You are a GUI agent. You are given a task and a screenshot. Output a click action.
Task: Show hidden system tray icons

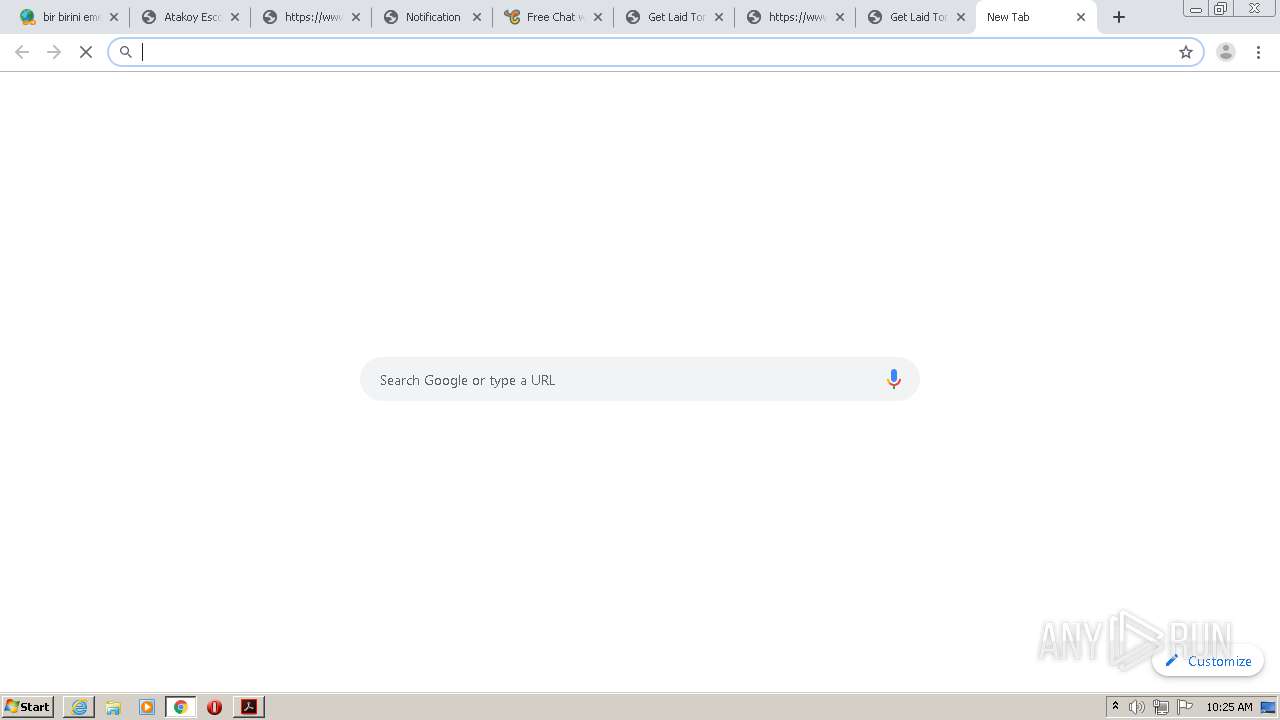coord(1116,707)
